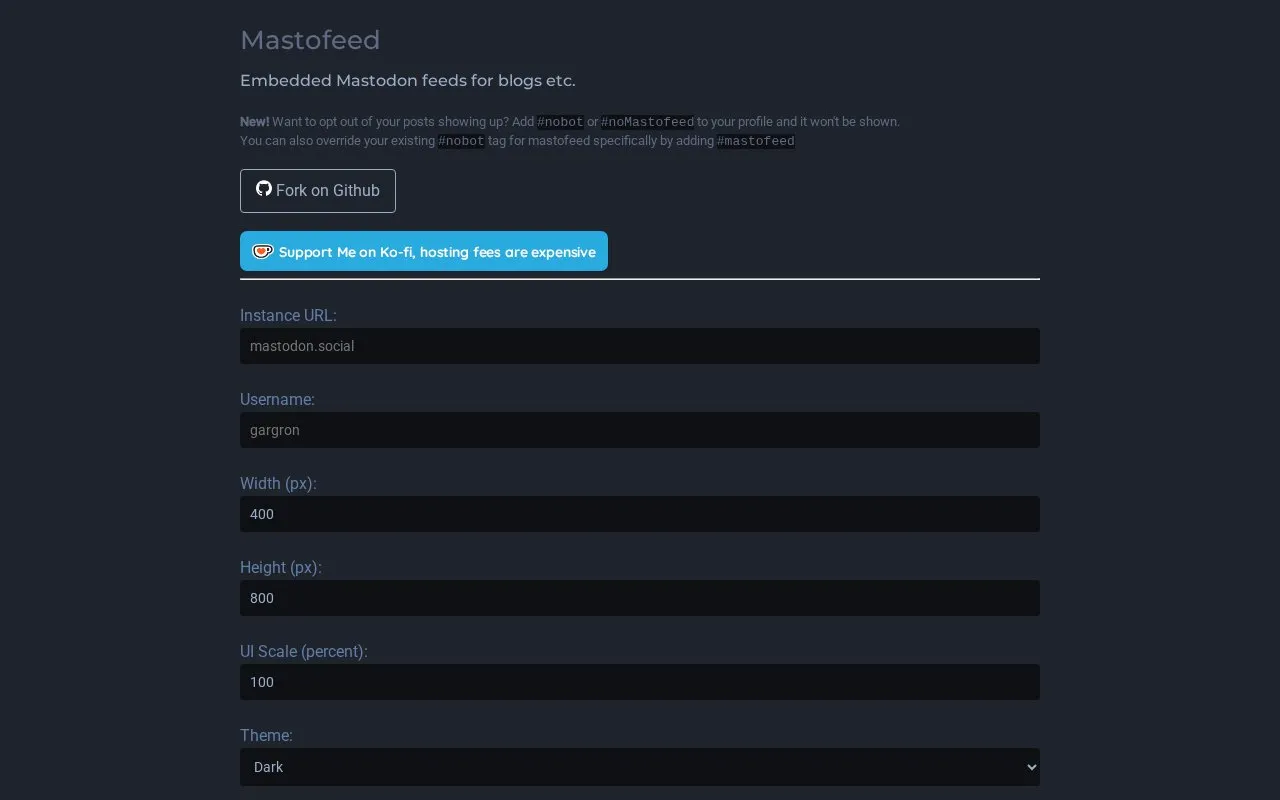Click the #noMastofeed tag text

[x=647, y=122]
